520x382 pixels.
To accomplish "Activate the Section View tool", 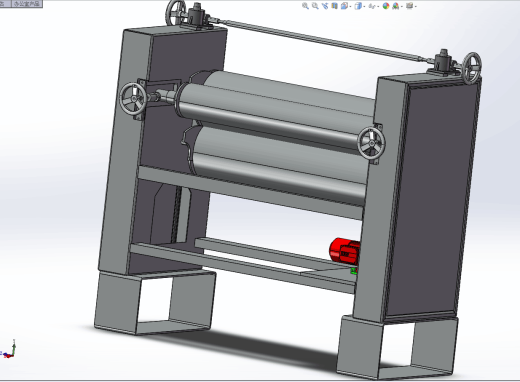I will (x=335, y=6).
